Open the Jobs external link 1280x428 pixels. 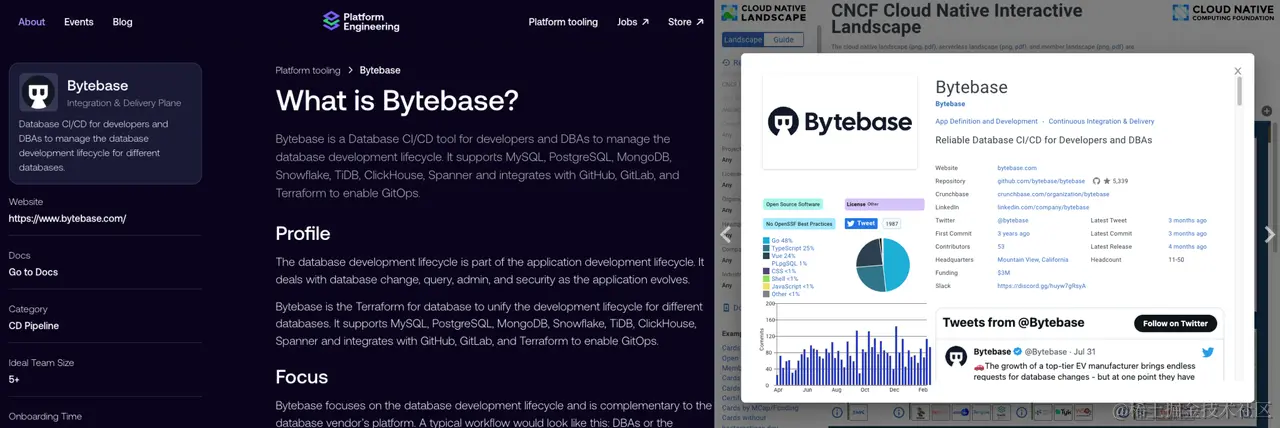(x=633, y=22)
